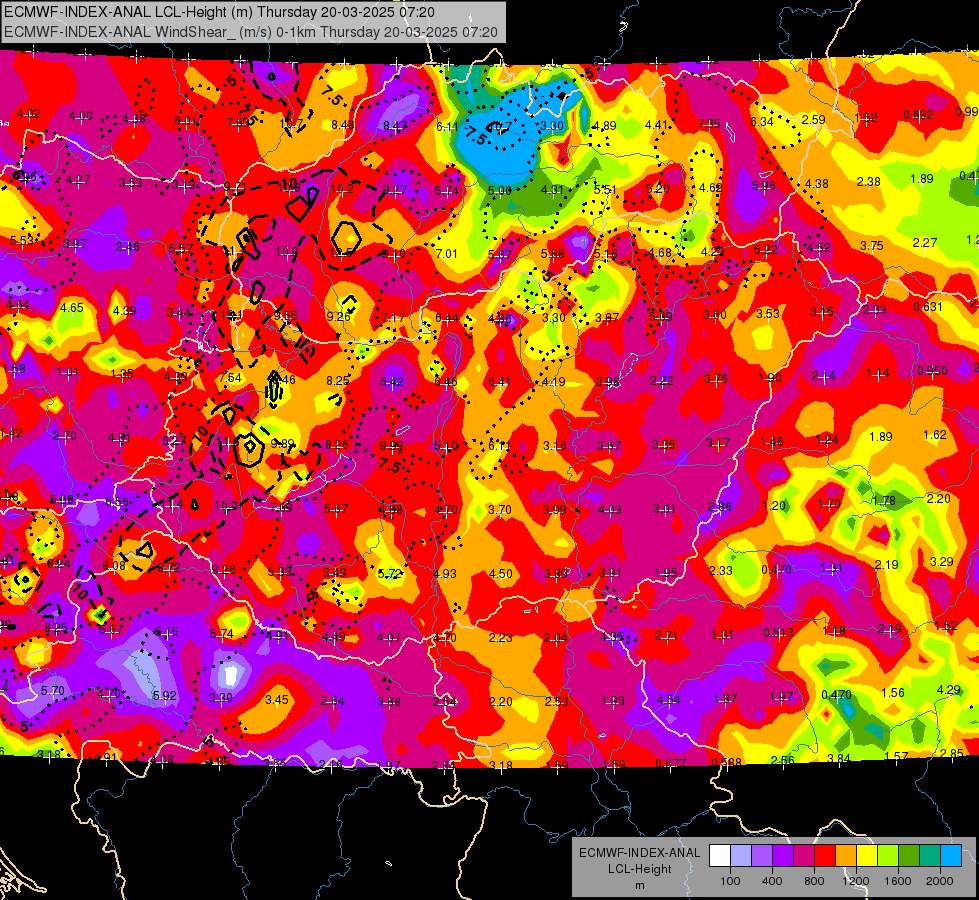The height and width of the screenshot is (900, 979).
Task: Click the grid value 2.71
Action: tap(666, 635)
